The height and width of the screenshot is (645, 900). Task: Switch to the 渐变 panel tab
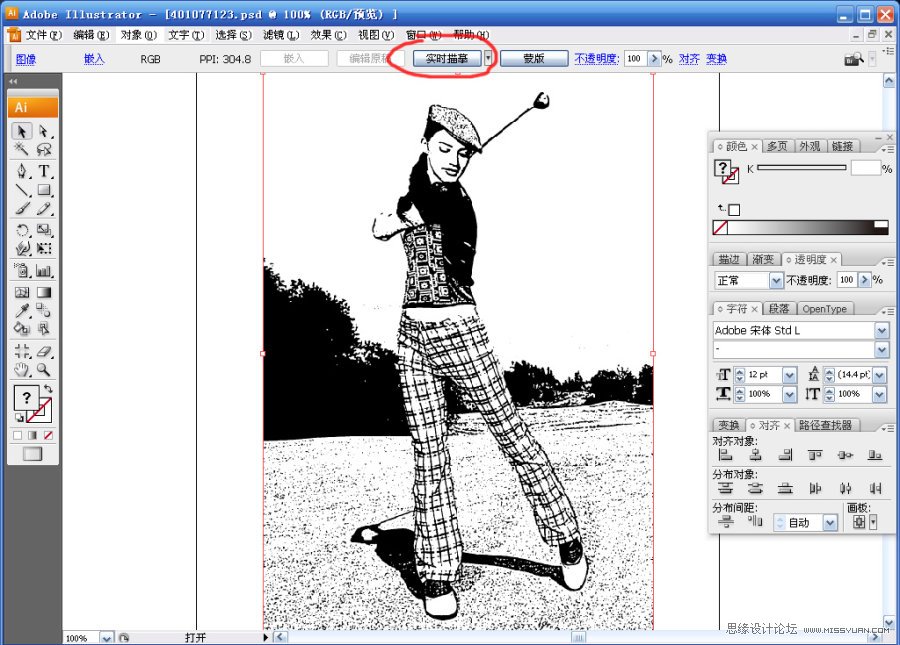763,259
